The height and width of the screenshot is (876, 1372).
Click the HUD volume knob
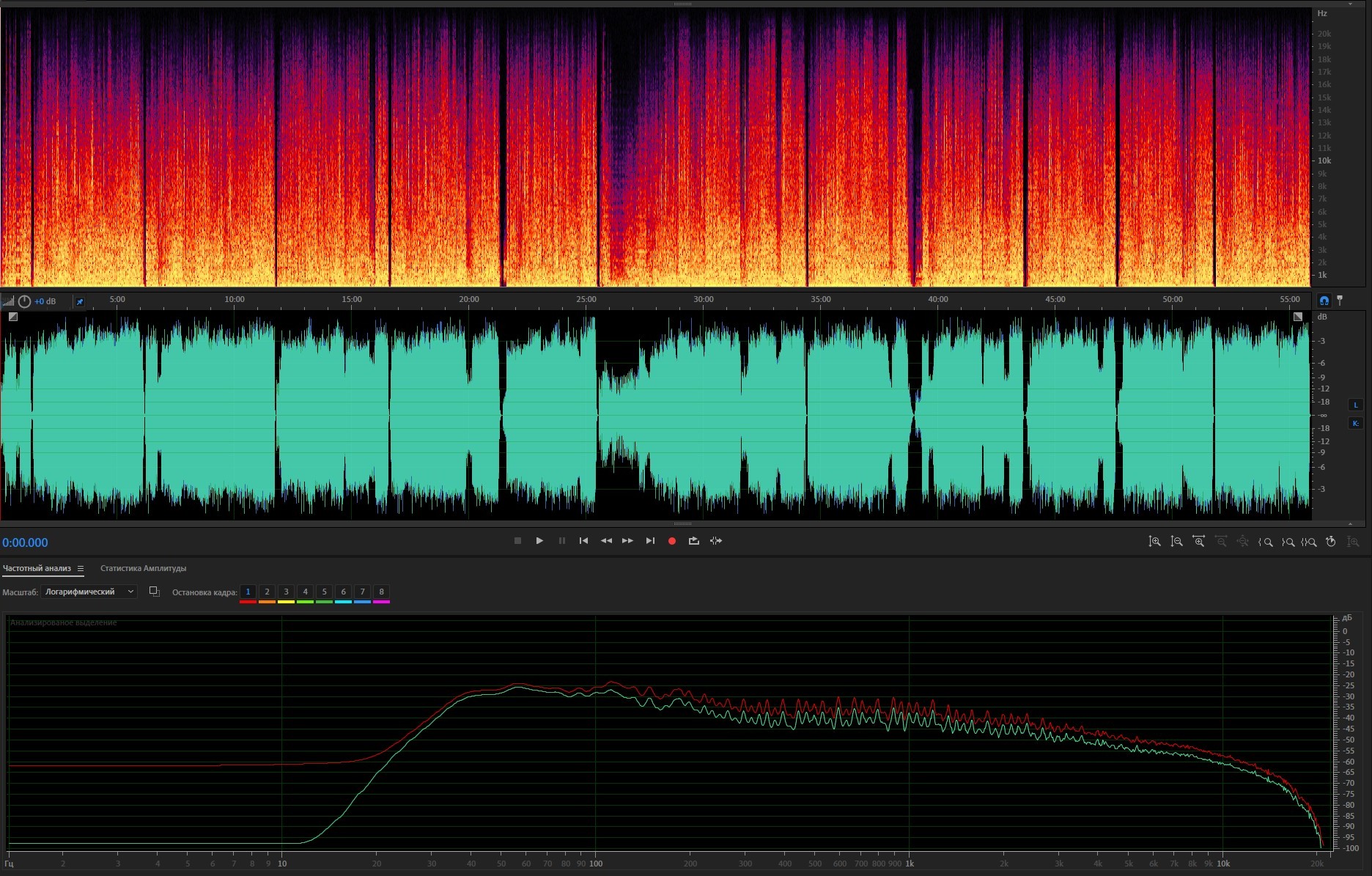click(x=24, y=301)
